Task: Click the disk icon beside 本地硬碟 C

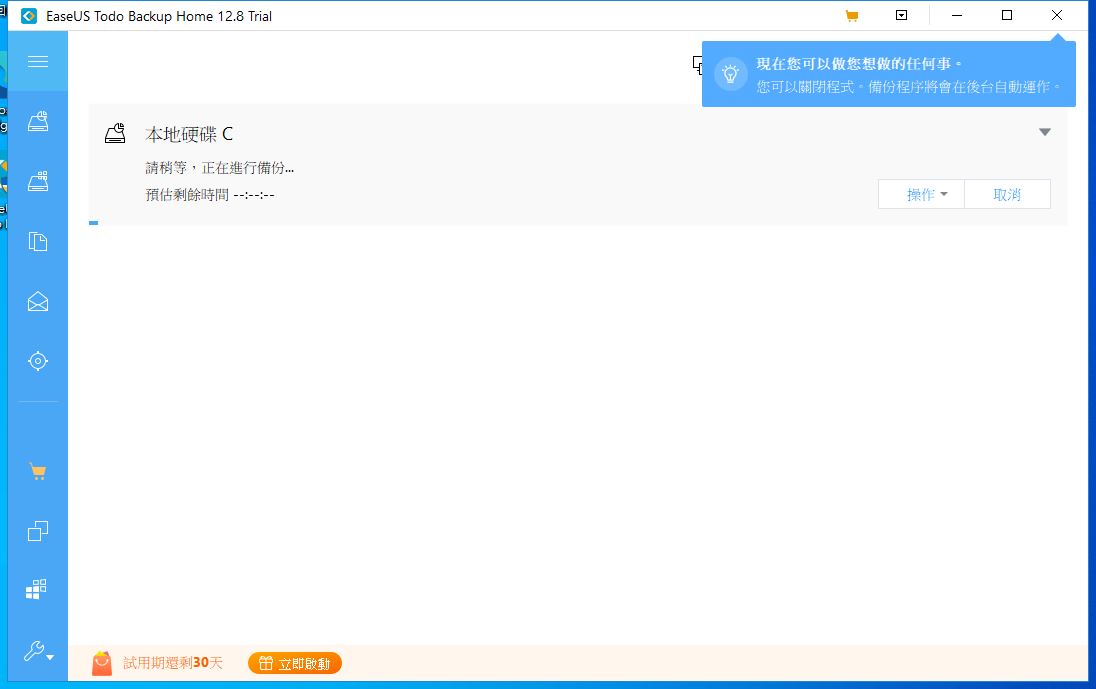Action: [115, 133]
